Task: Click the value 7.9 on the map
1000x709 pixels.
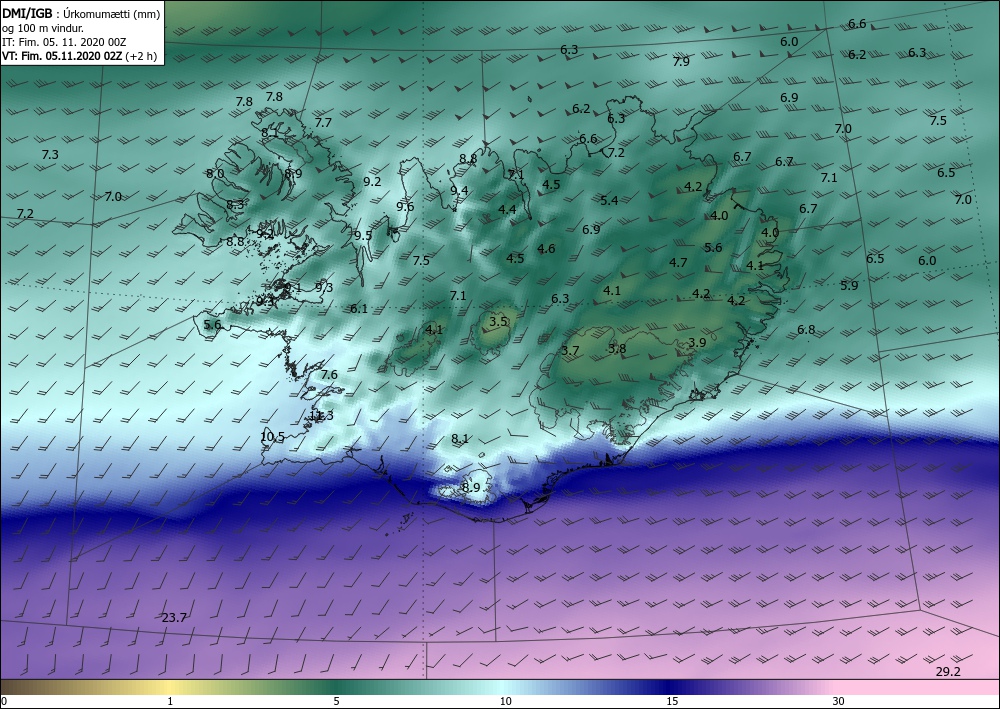Action: [x=681, y=62]
